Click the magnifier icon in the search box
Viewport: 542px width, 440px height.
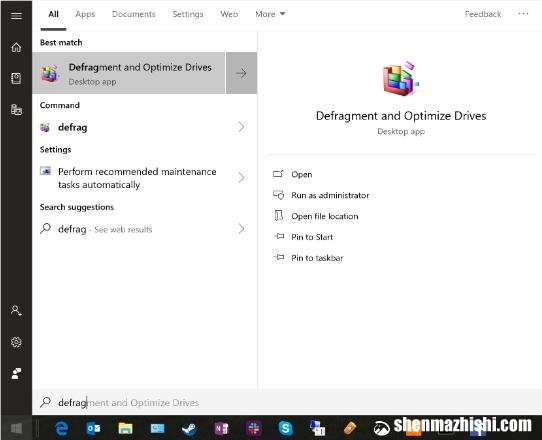(45, 402)
